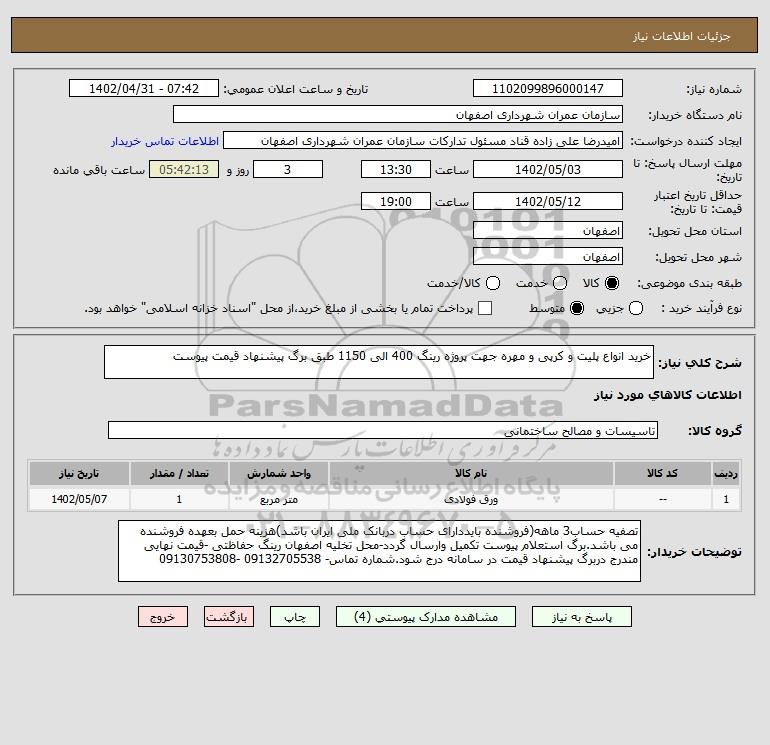Image resolution: width=770 pixels, height=745 pixels.
Task: Click the واحد شمارش column header
Action: click(278, 473)
